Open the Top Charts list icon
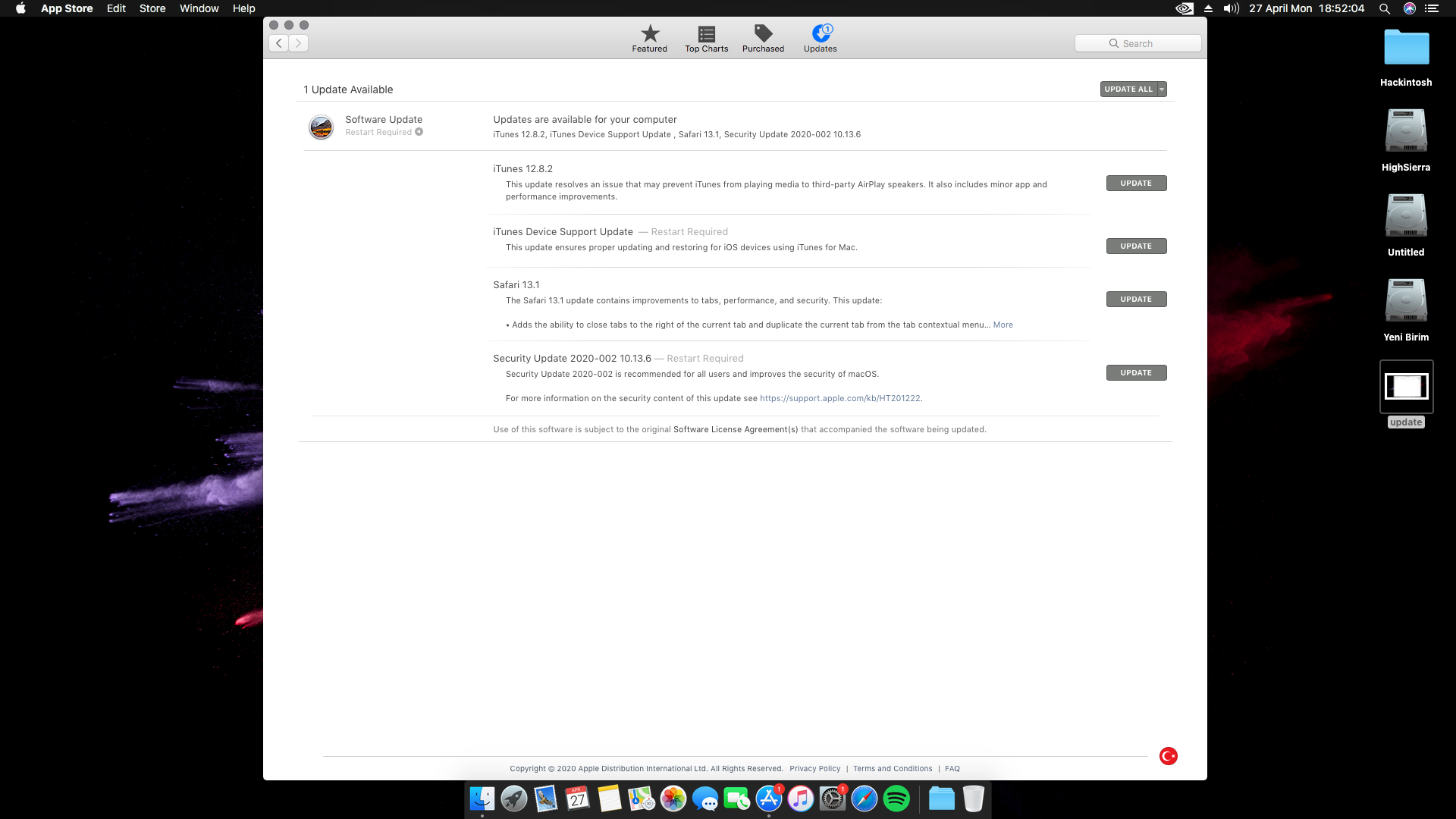Screen dimensions: 1456x819 click(706, 34)
